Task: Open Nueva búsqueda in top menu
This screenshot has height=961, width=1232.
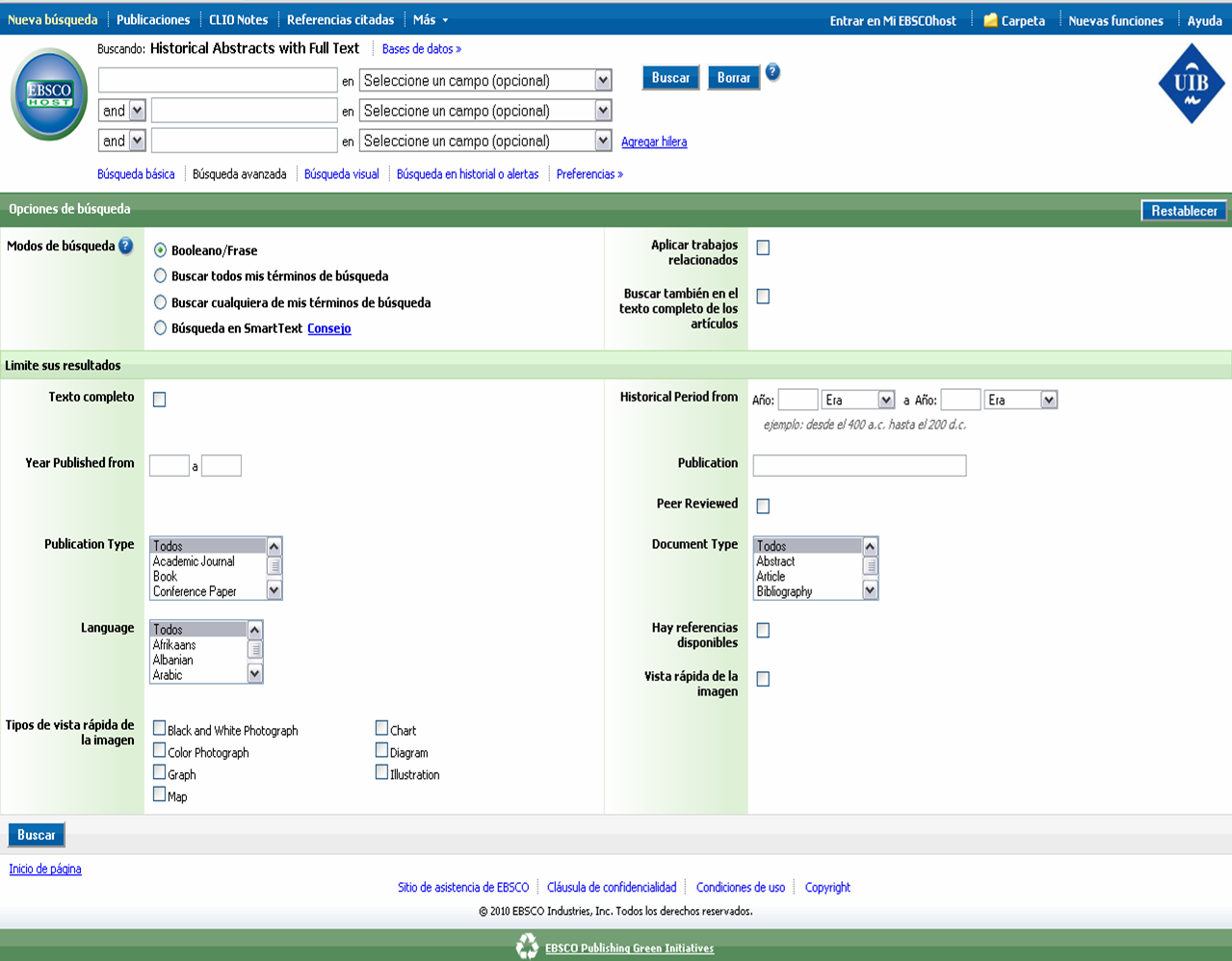Action: point(53,19)
